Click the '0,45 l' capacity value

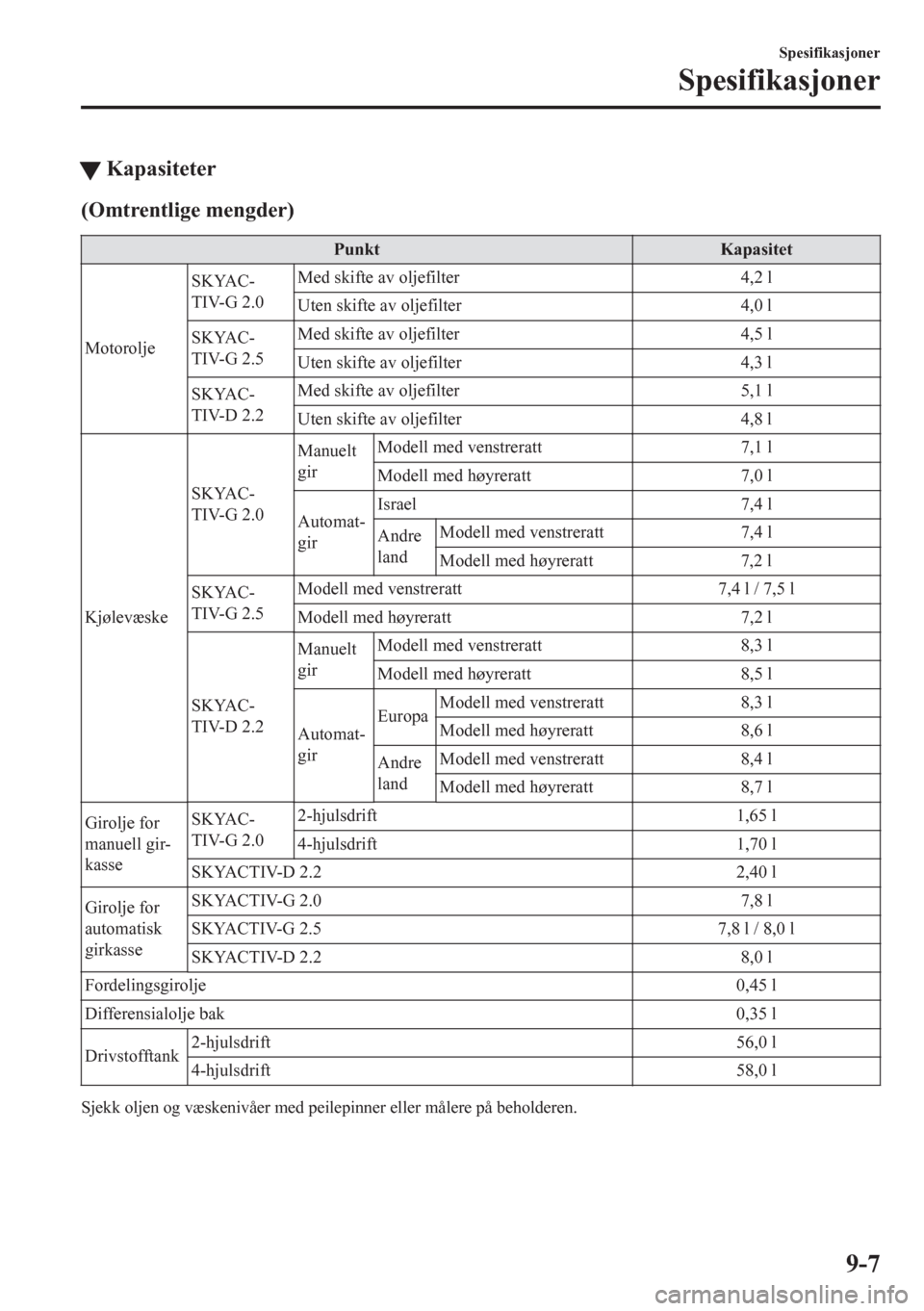click(x=757, y=986)
